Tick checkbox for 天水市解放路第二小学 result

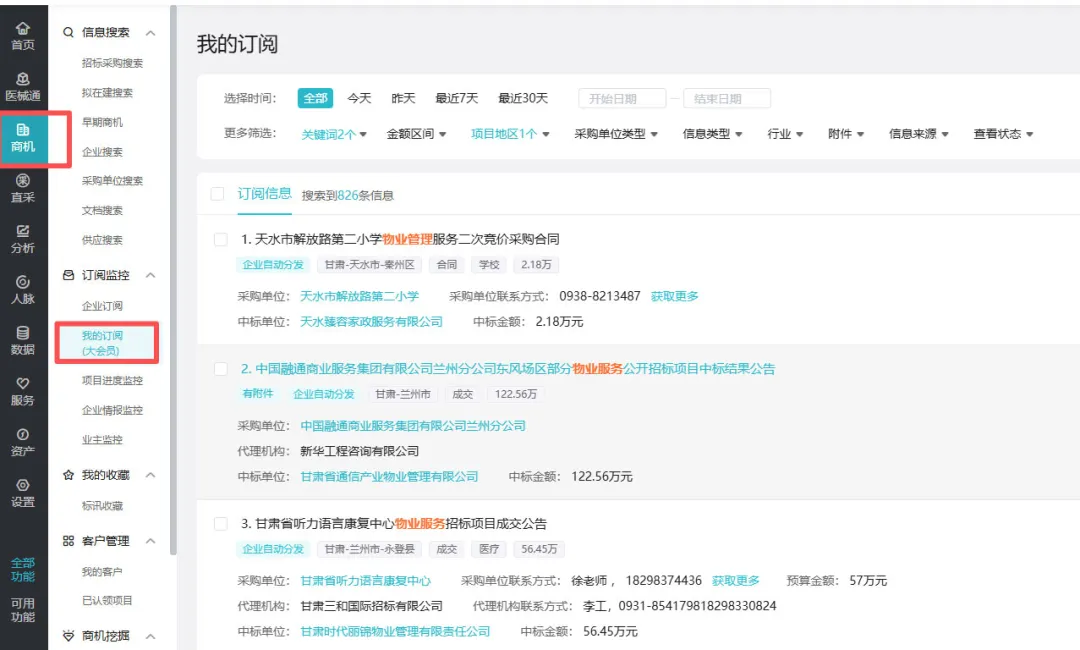(x=221, y=240)
